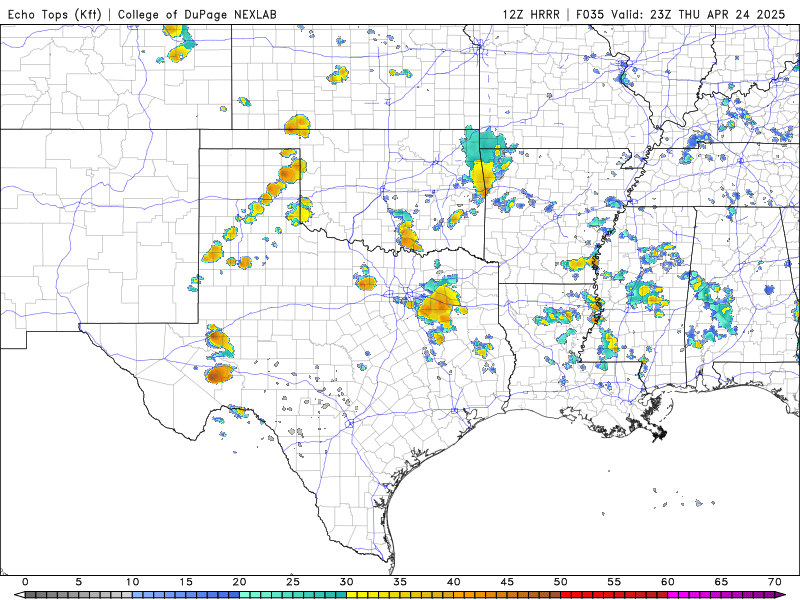Click the "30" label on the color scale
The height and width of the screenshot is (600, 800).
(x=346, y=582)
